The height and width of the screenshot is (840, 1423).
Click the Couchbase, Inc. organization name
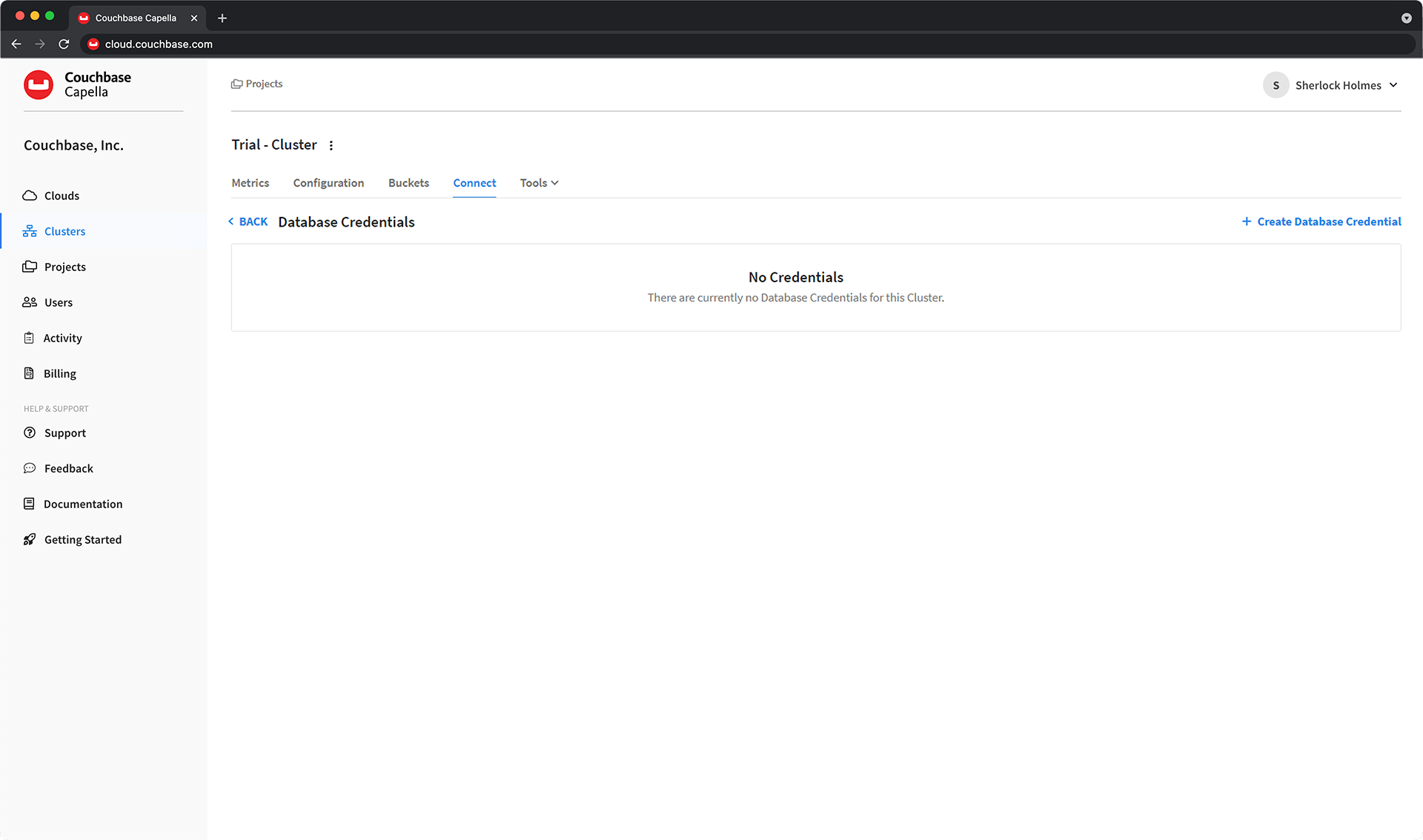(73, 145)
